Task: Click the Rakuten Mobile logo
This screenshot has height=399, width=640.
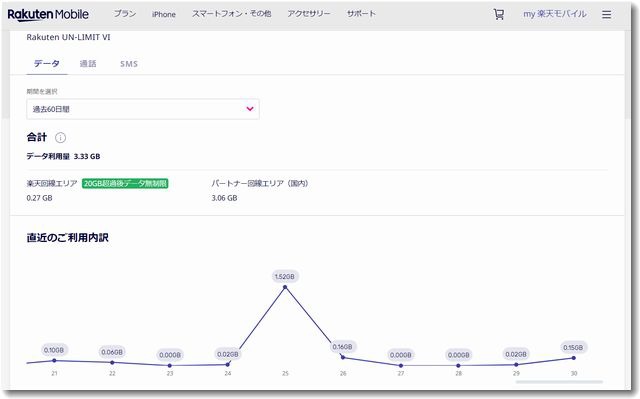Action: click(x=48, y=14)
